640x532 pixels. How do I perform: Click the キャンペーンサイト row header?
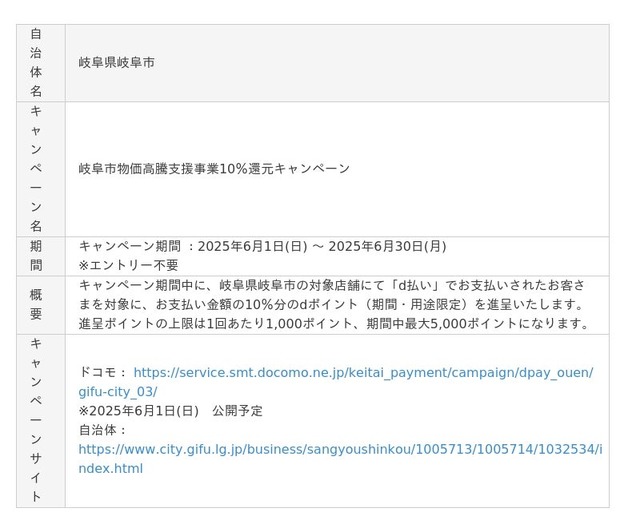coord(41,421)
